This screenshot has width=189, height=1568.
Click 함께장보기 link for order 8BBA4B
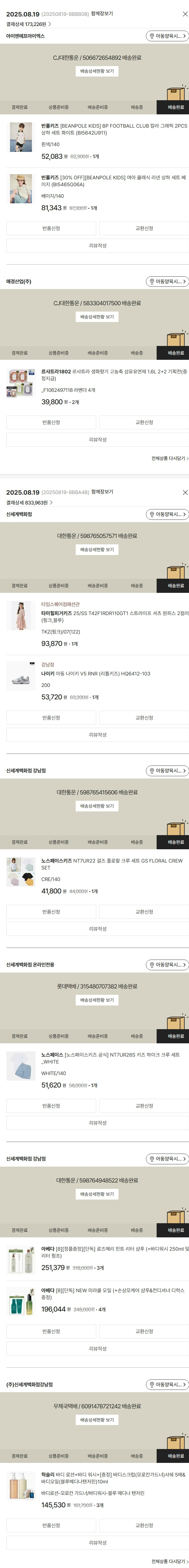pyautogui.click(x=102, y=492)
